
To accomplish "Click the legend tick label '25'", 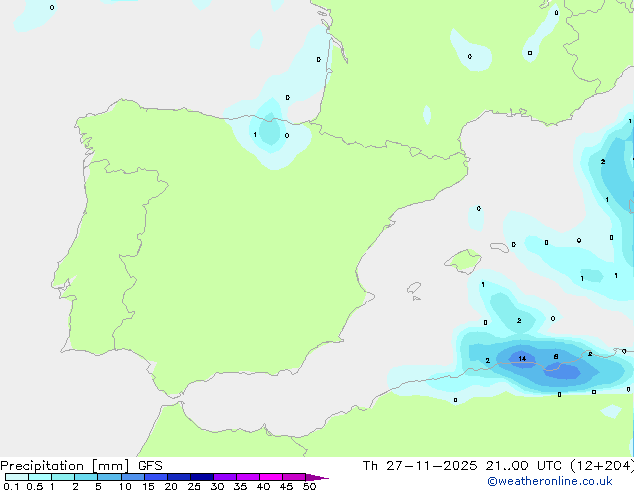I will pos(194,486).
